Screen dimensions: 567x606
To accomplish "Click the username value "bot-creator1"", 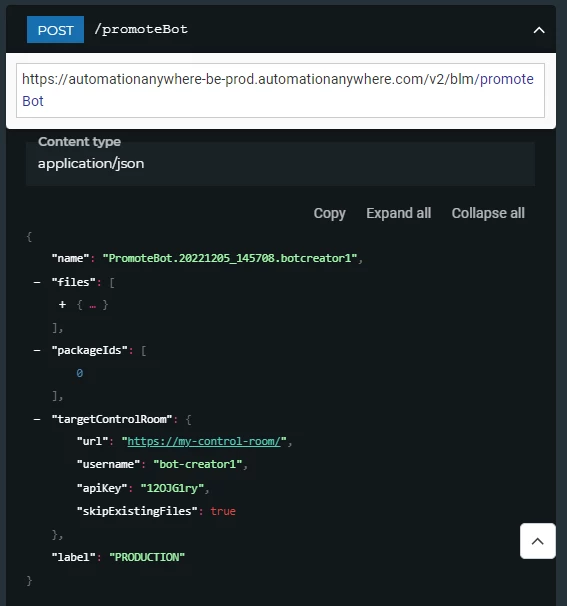I will coord(198,464).
